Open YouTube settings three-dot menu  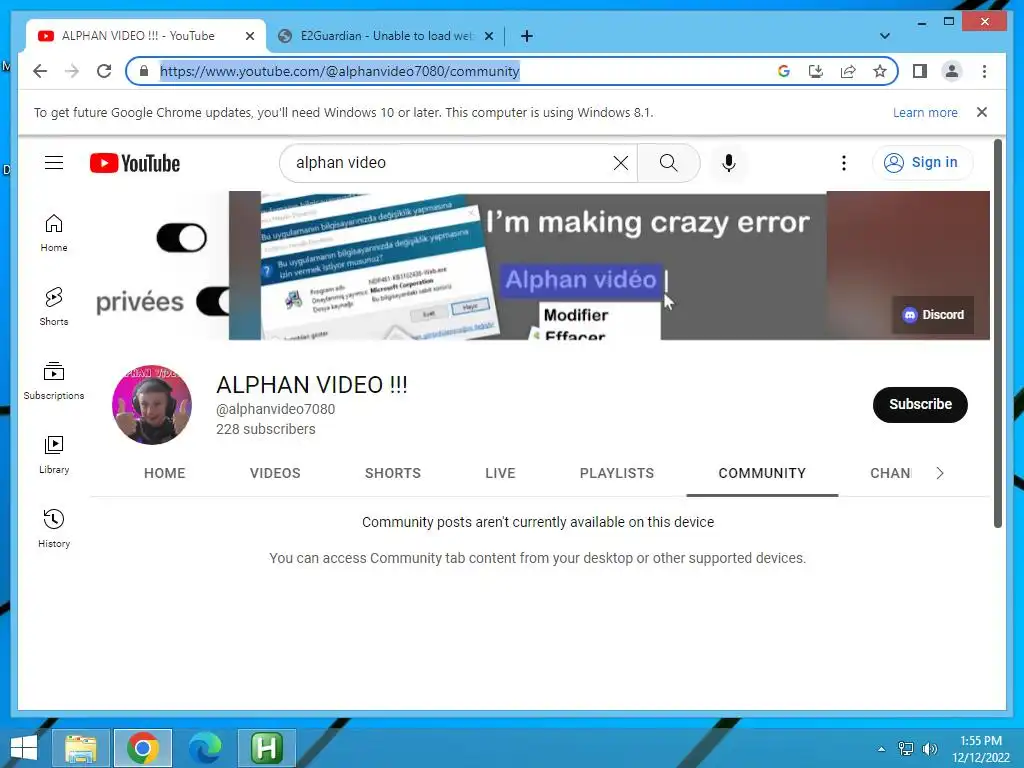pos(844,163)
